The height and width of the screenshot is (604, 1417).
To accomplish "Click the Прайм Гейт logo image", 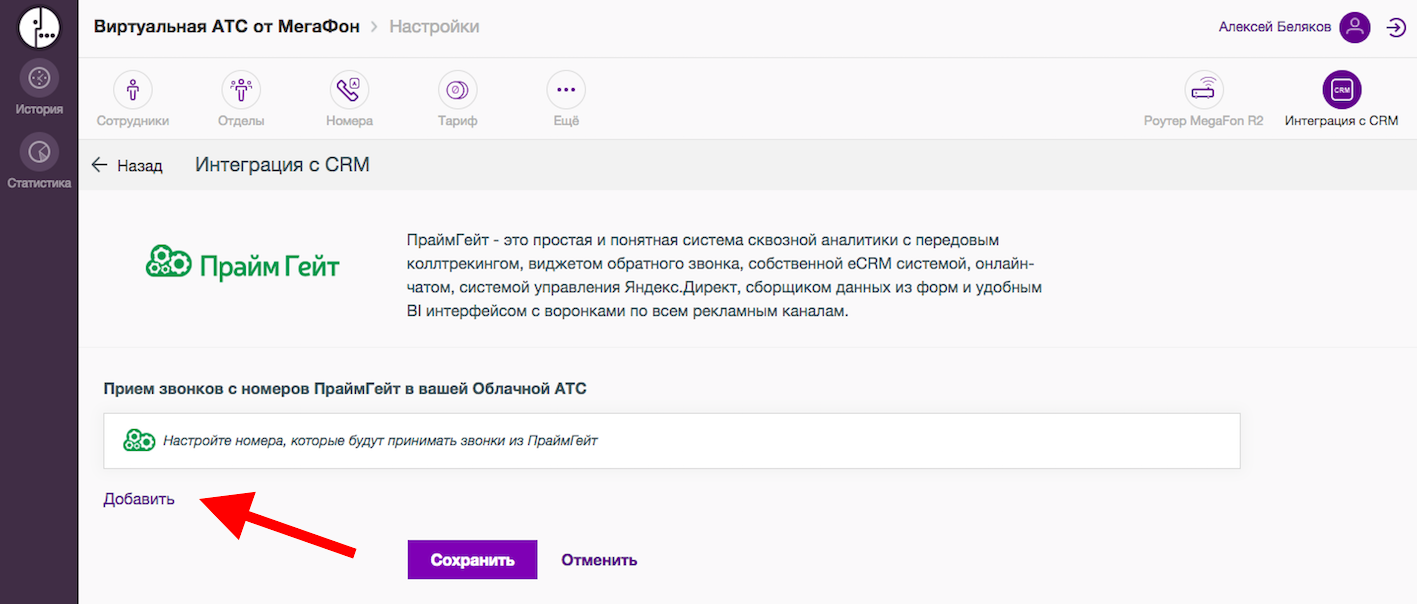I will click(243, 264).
